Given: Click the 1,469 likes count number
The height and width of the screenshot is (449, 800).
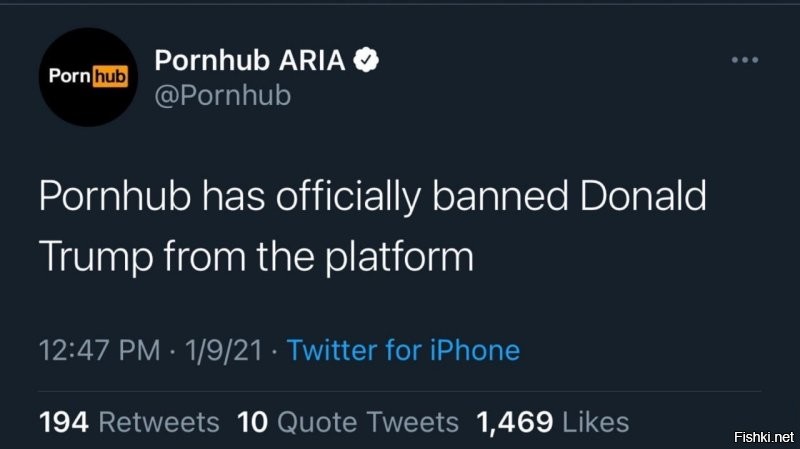Looking at the screenshot, I should [514, 423].
